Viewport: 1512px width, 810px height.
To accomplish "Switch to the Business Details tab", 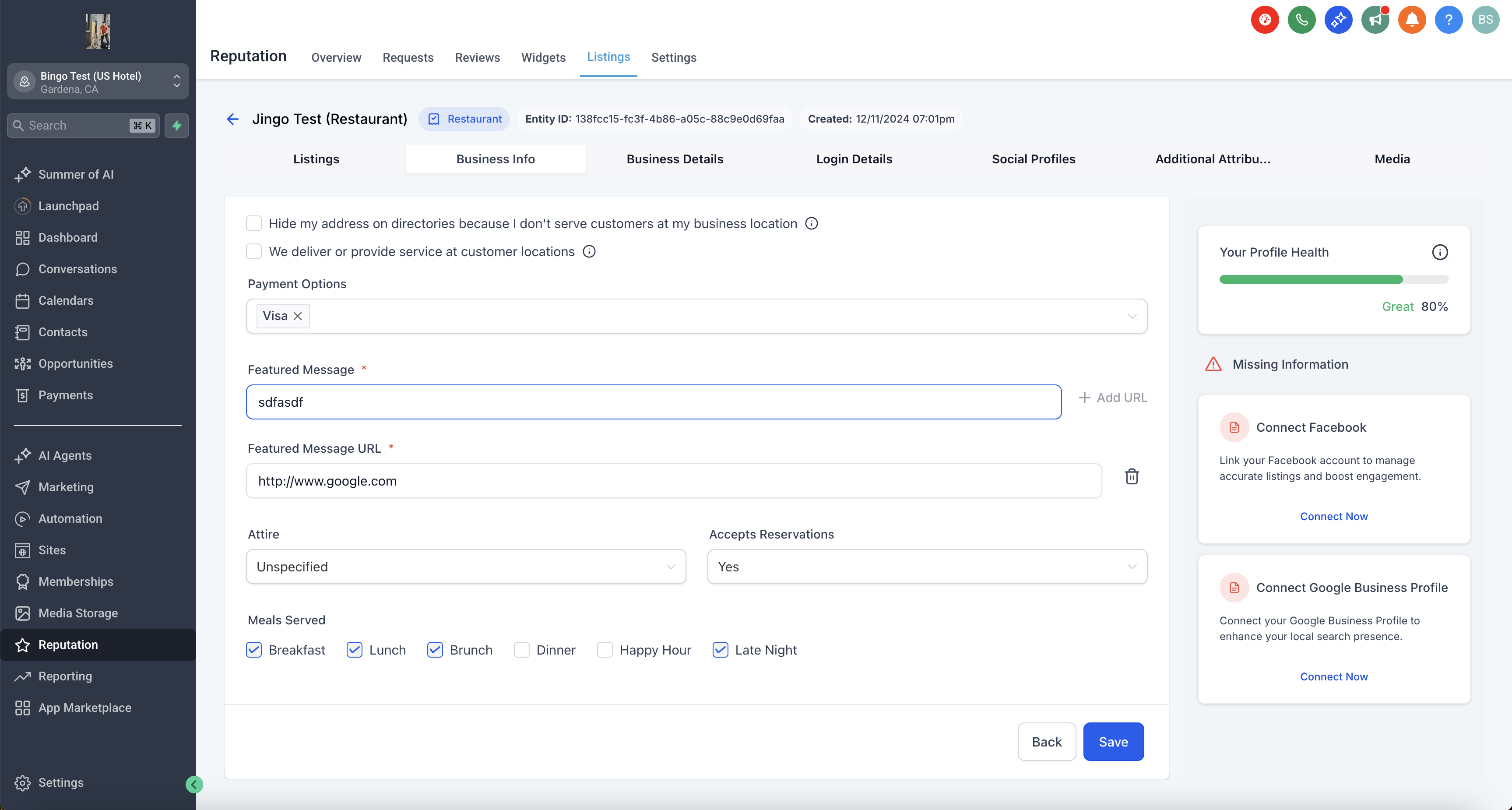I will click(675, 159).
